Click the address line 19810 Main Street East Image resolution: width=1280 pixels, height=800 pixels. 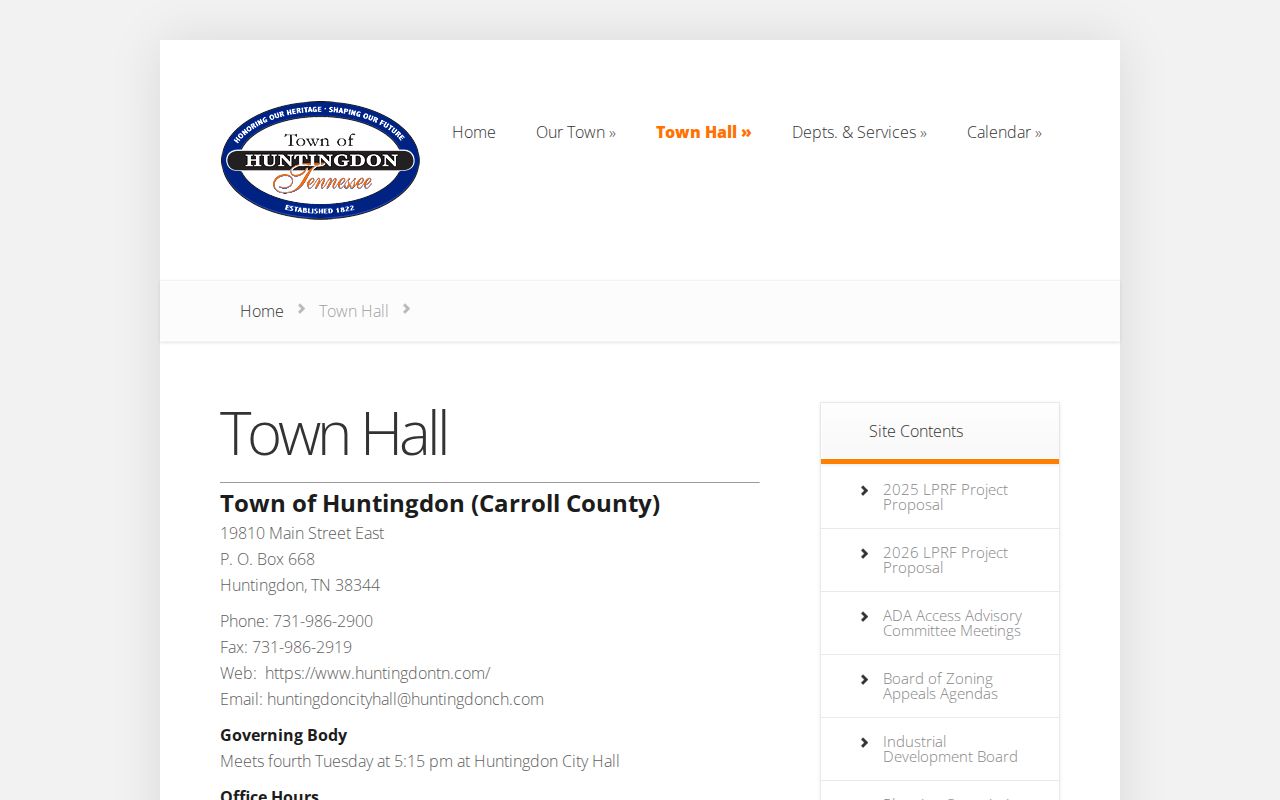click(x=302, y=533)
